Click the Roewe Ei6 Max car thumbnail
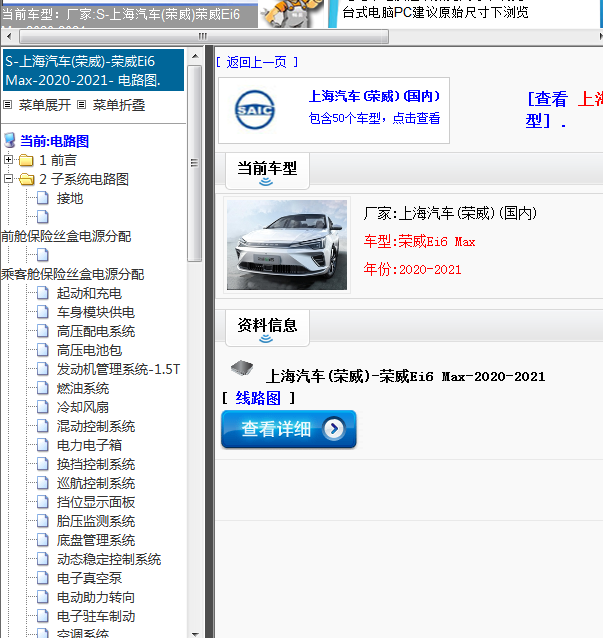This screenshot has width=603, height=638. point(287,245)
